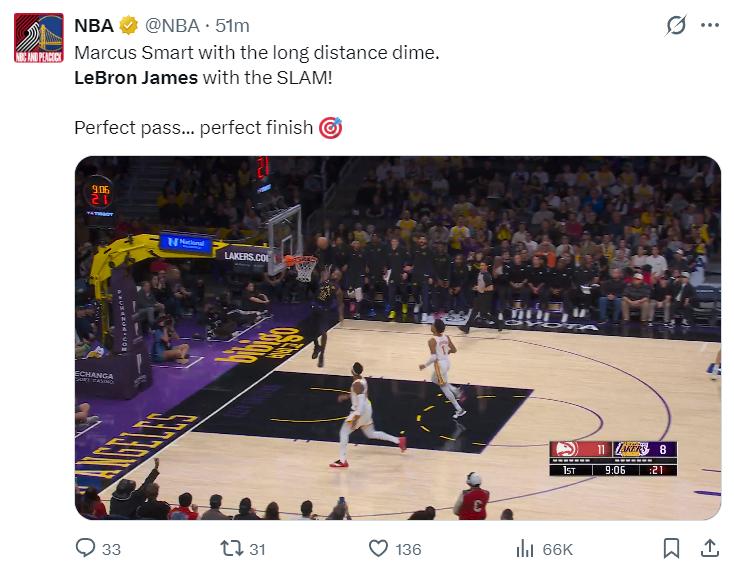Click the Grok explain icon

[x=677, y=26]
